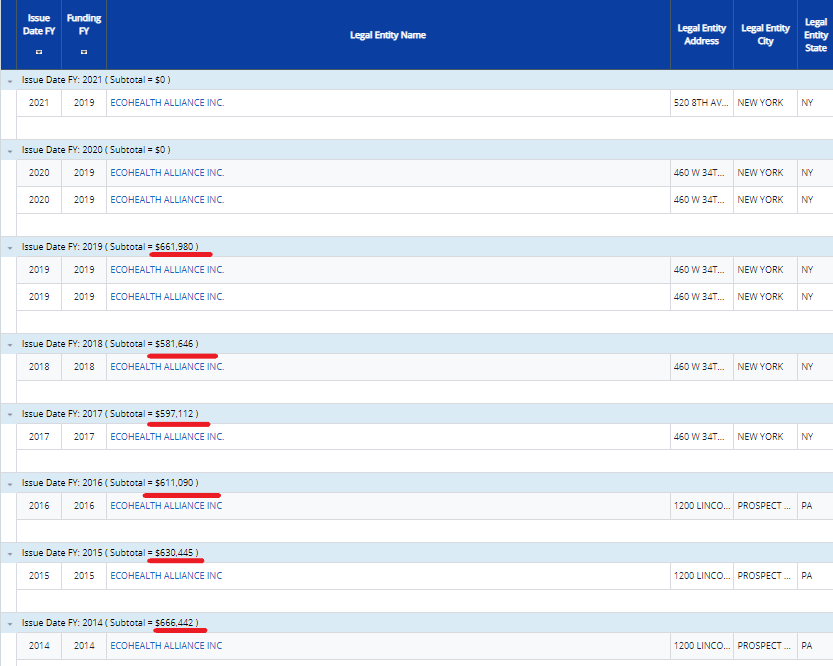Screen dimensions: 833x666
Task: Click the Issue Date FY header label
Action: pos(39,24)
